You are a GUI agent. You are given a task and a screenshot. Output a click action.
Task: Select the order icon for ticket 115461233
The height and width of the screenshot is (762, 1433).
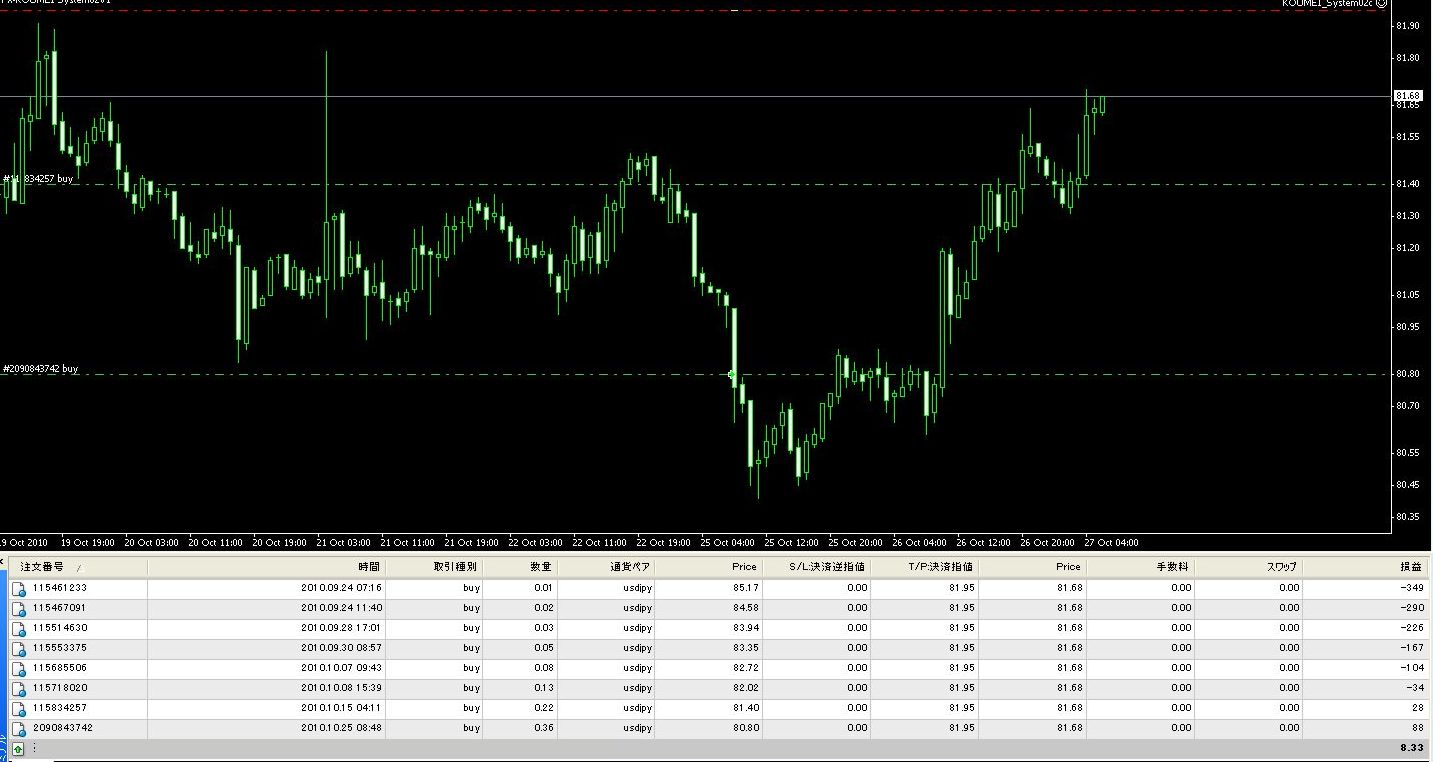pyautogui.click(x=18, y=588)
